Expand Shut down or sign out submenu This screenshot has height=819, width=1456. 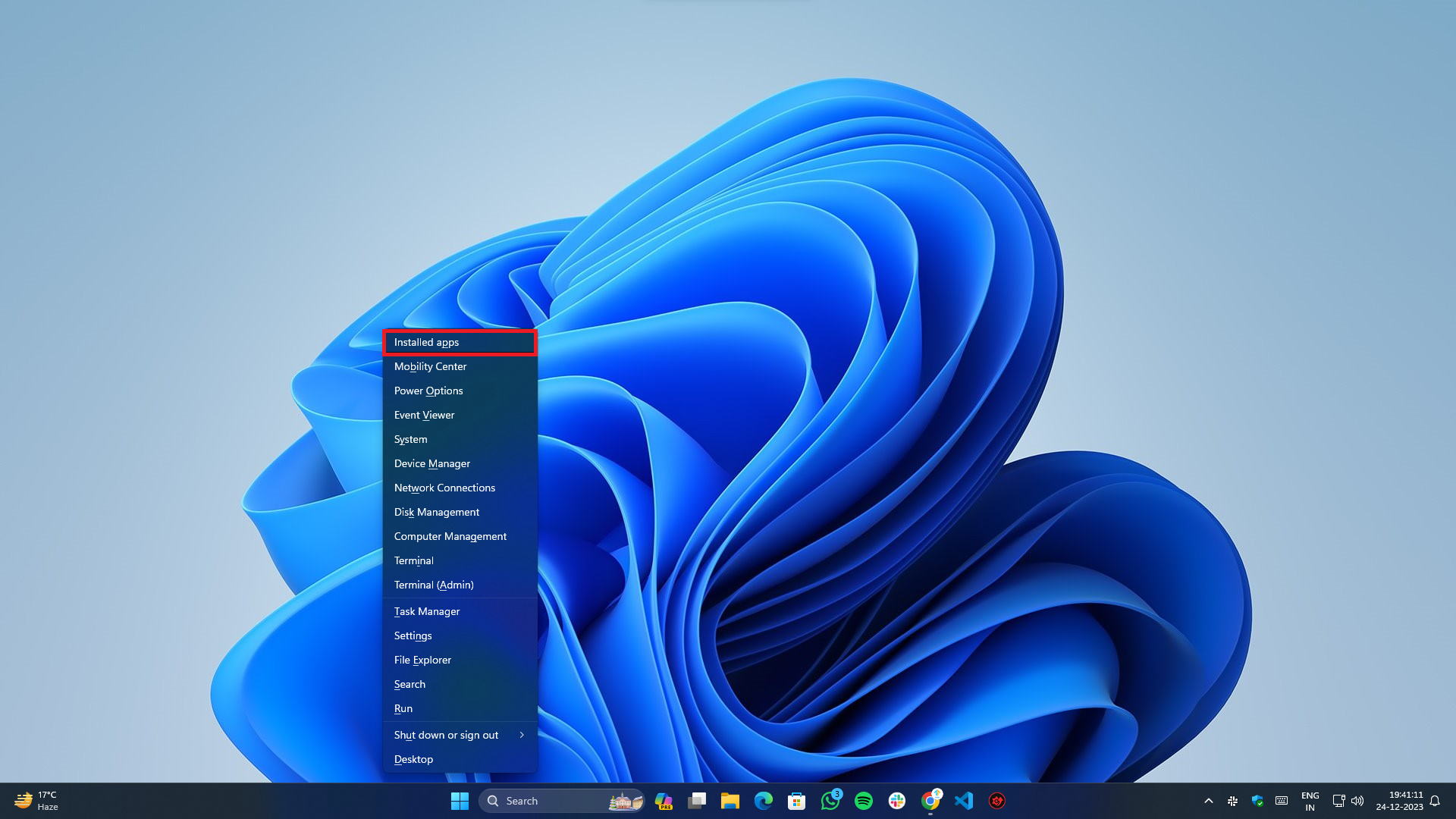point(460,735)
